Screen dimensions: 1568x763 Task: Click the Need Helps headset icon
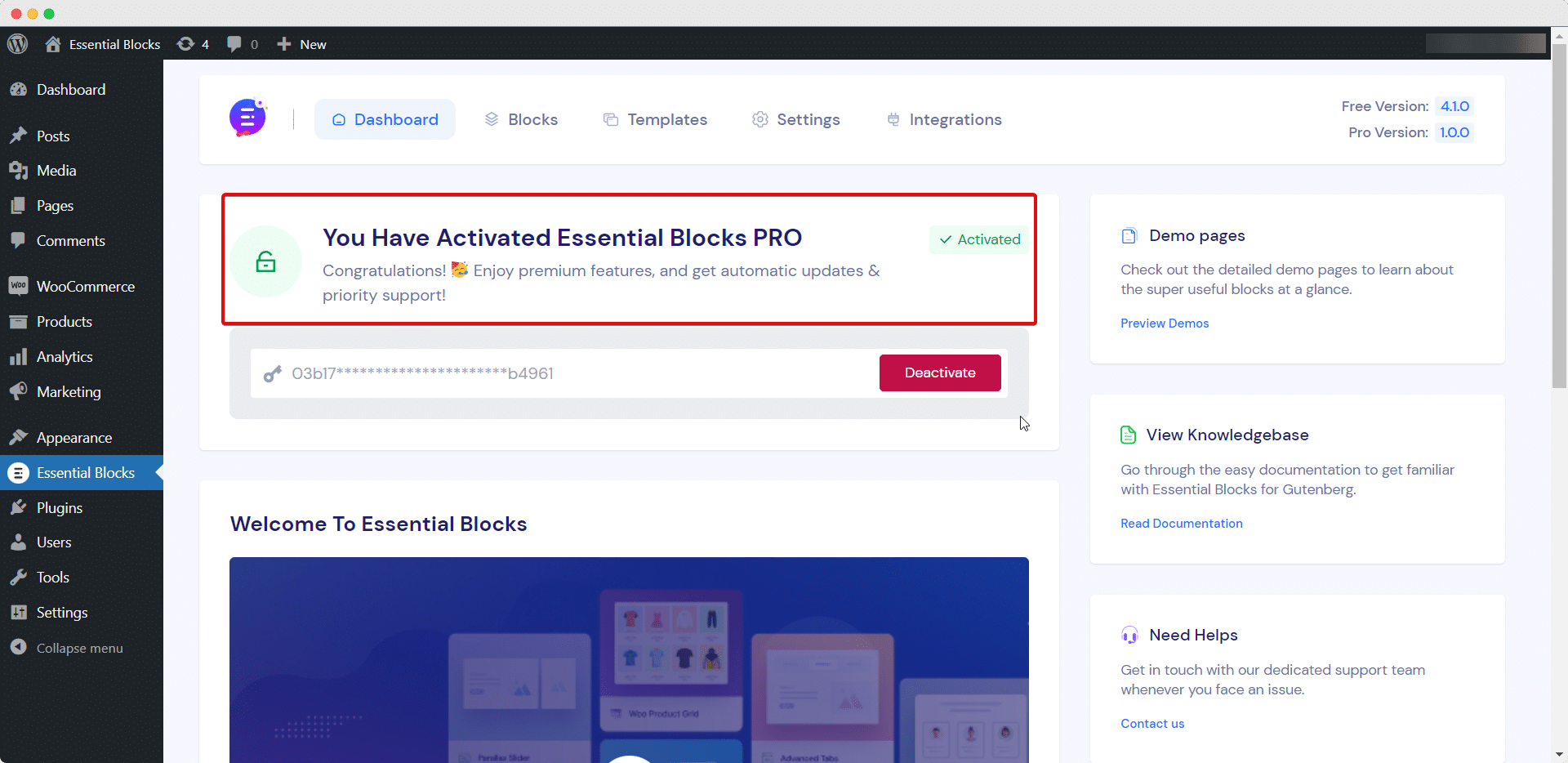[x=1129, y=635]
